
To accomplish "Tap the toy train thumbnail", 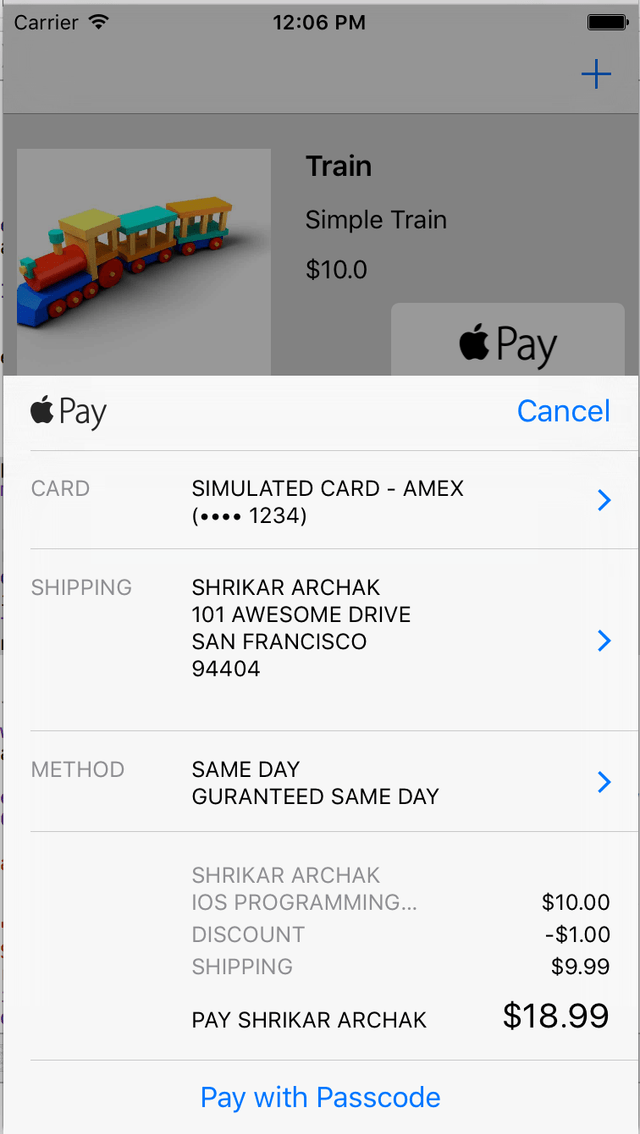I will click(144, 262).
